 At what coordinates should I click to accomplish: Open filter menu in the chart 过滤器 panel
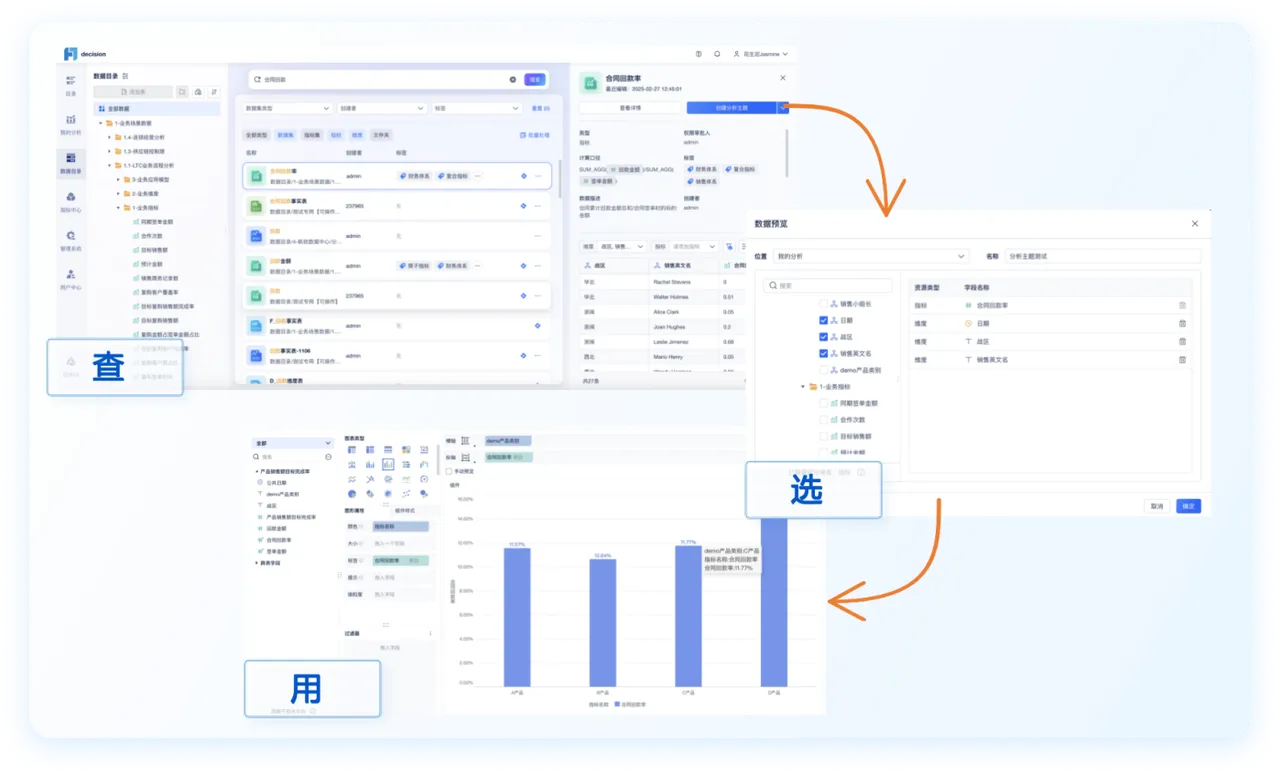(431, 633)
